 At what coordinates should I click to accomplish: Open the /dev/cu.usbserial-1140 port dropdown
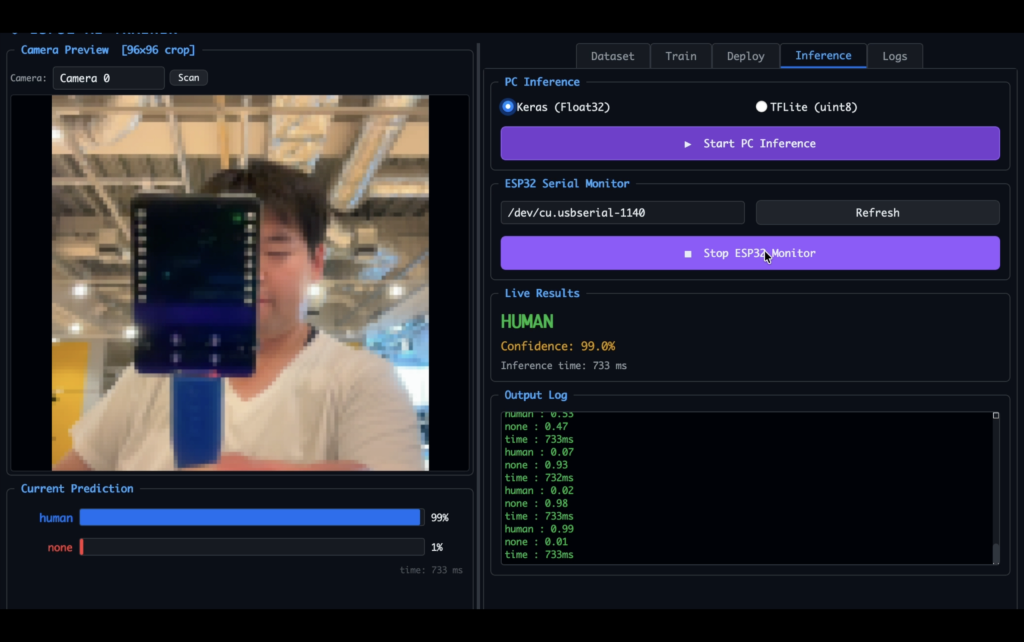point(622,212)
